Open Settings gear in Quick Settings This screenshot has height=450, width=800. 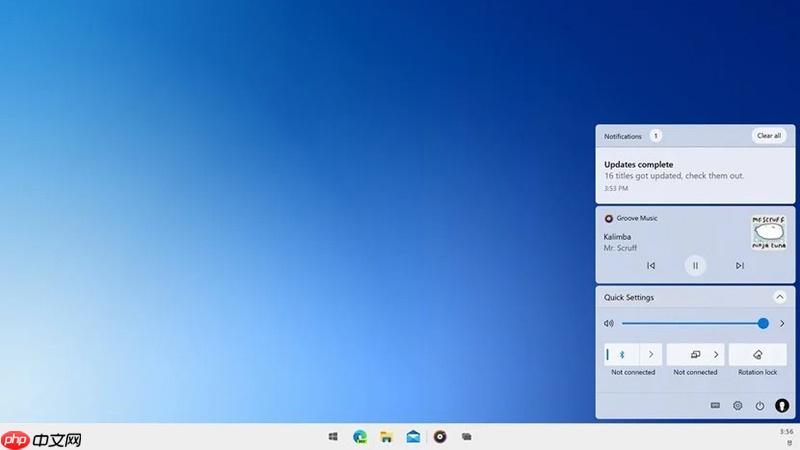tap(738, 406)
